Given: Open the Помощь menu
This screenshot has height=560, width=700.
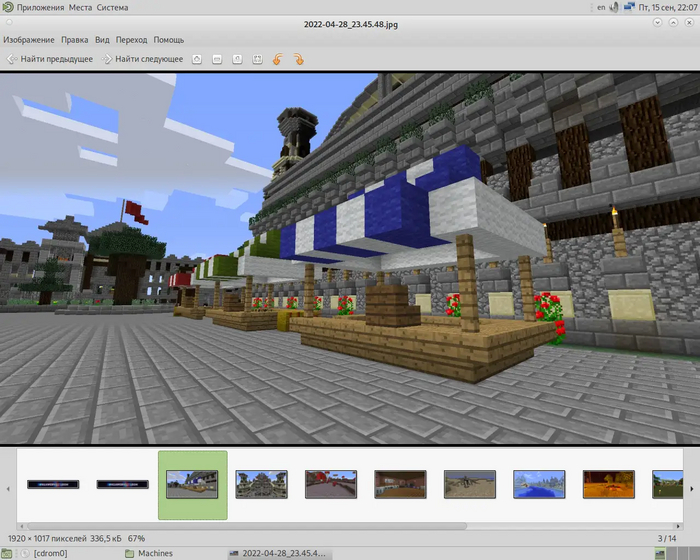Looking at the screenshot, I should click(x=169, y=40).
